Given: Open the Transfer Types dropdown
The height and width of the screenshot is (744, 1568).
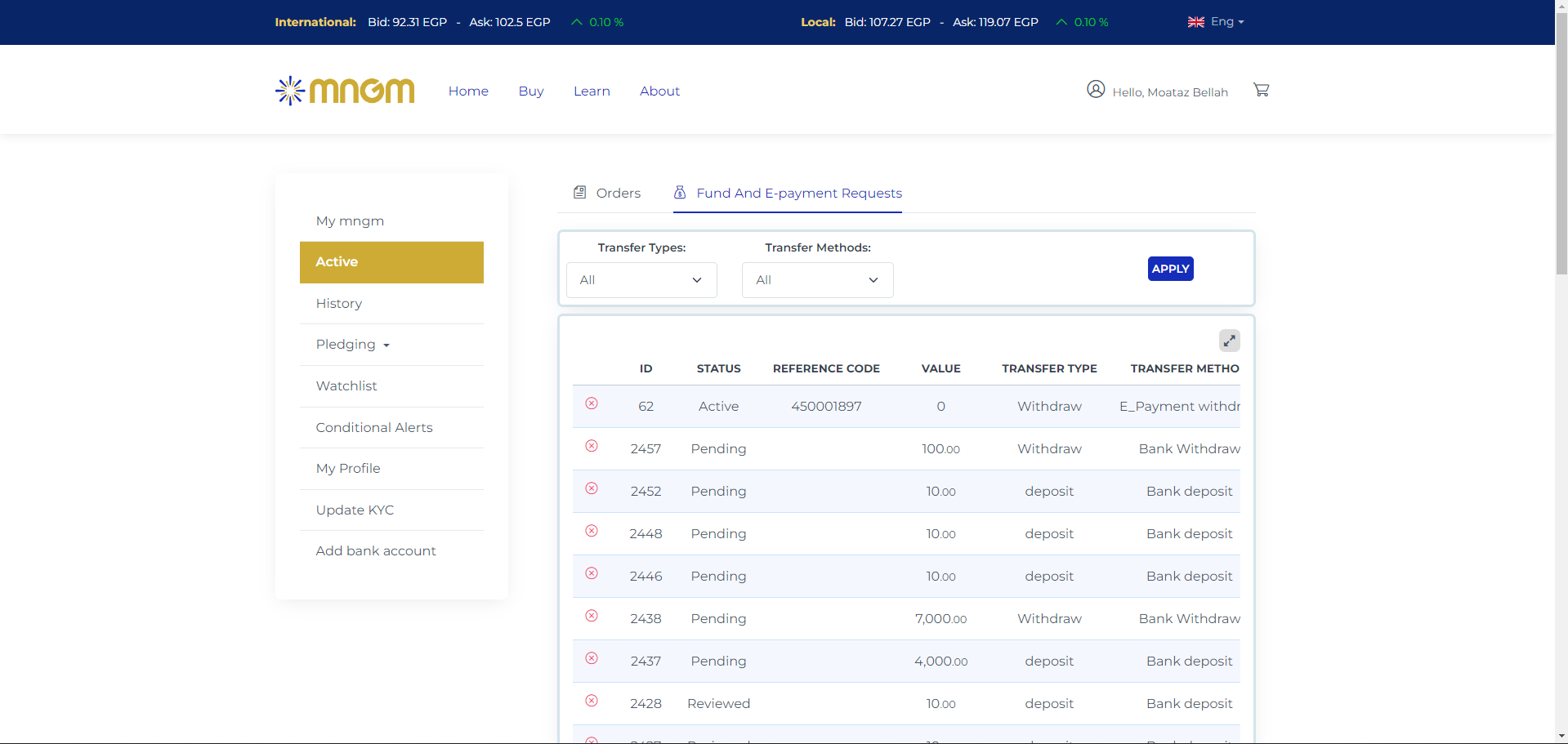Looking at the screenshot, I should (x=641, y=280).
